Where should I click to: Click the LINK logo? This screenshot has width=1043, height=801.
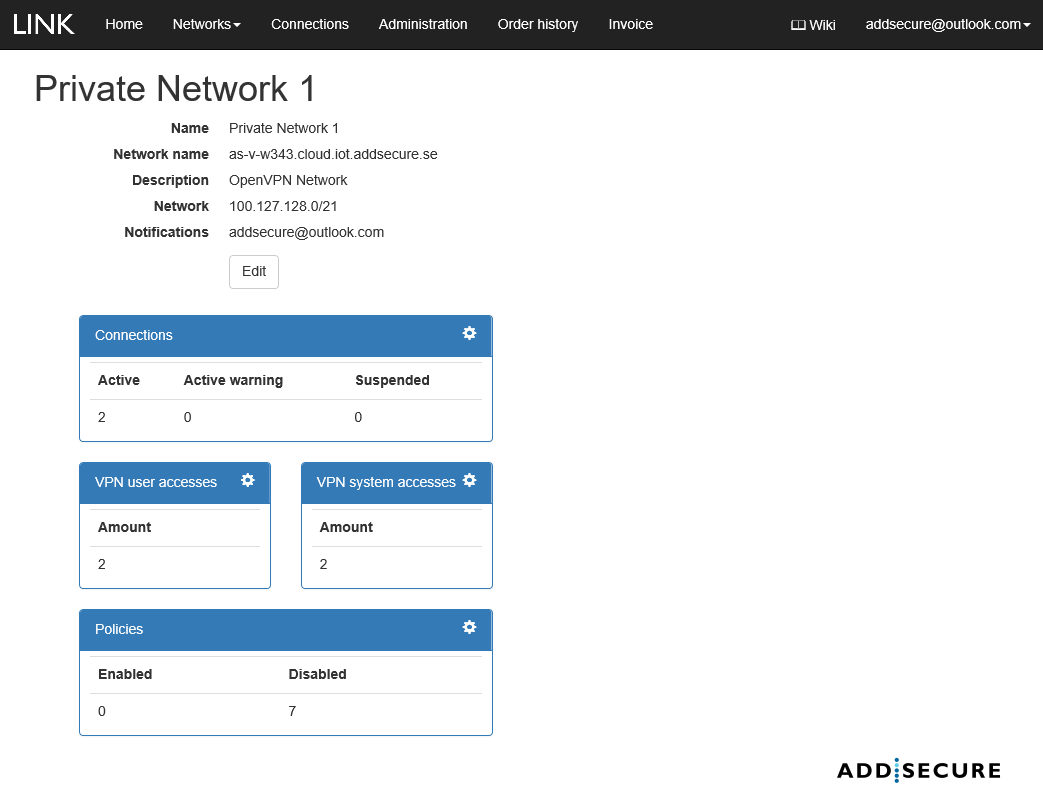tap(44, 24)
